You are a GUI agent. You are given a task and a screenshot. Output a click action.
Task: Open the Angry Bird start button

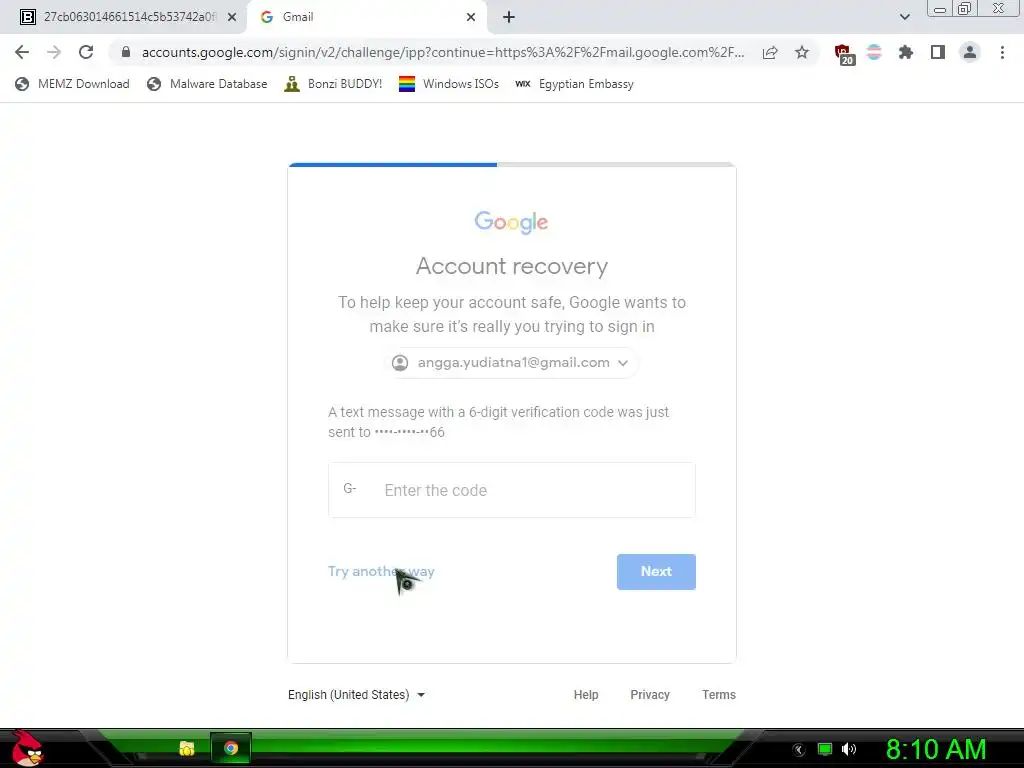click(x=27, y=748)
